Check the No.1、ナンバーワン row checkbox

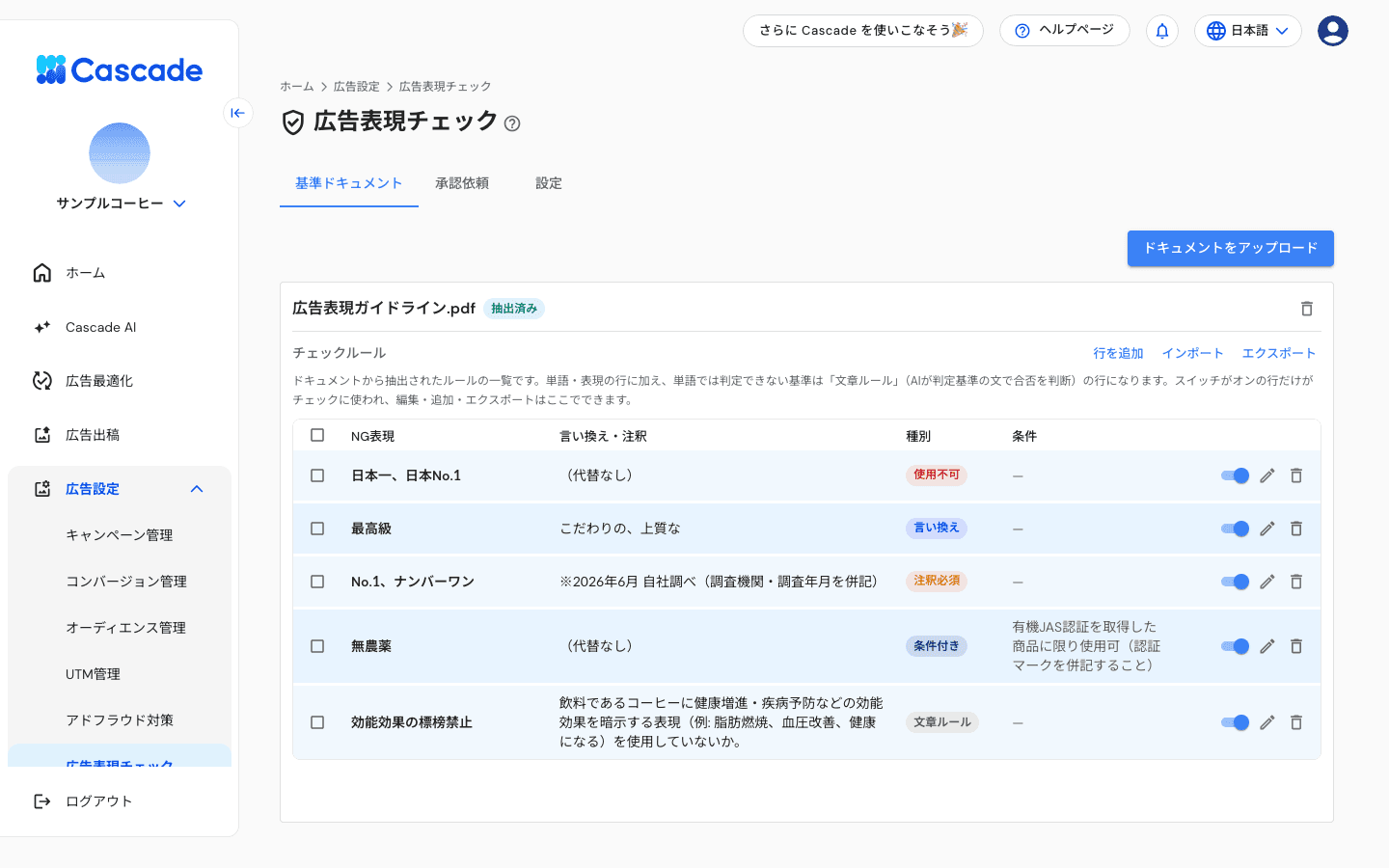(317, 582)
